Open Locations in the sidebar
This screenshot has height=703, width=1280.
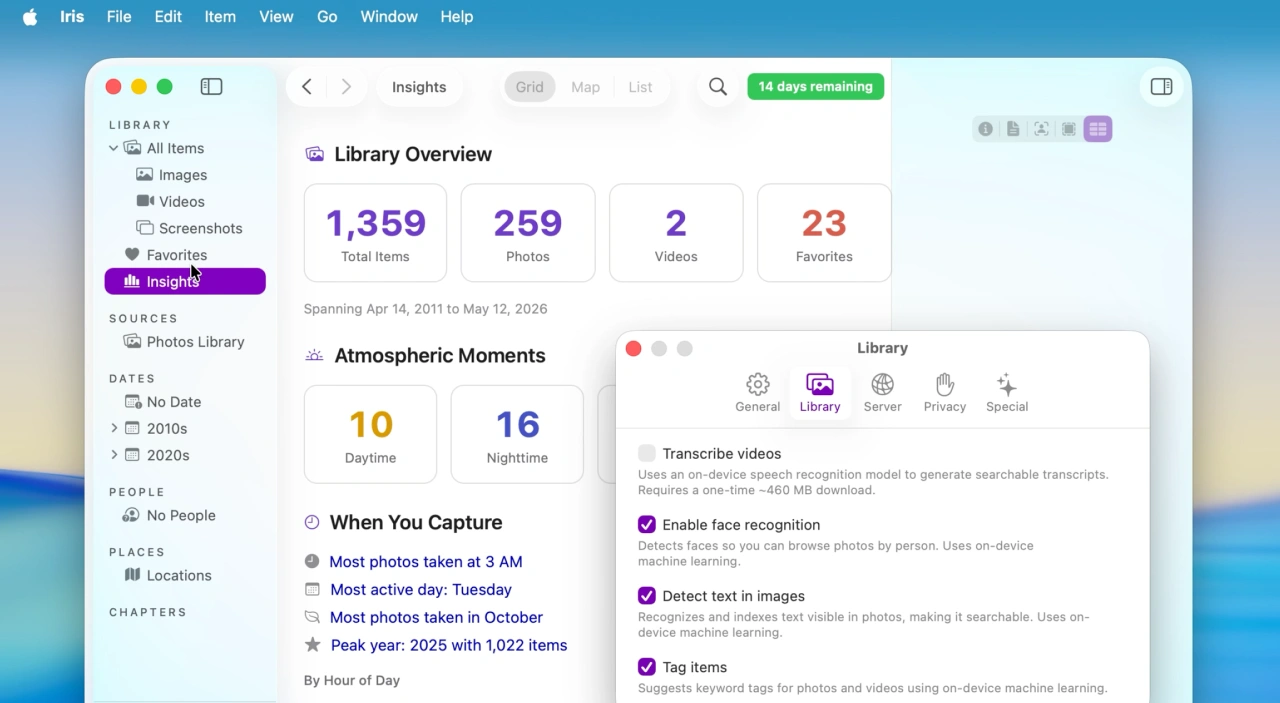pos(185,576)
